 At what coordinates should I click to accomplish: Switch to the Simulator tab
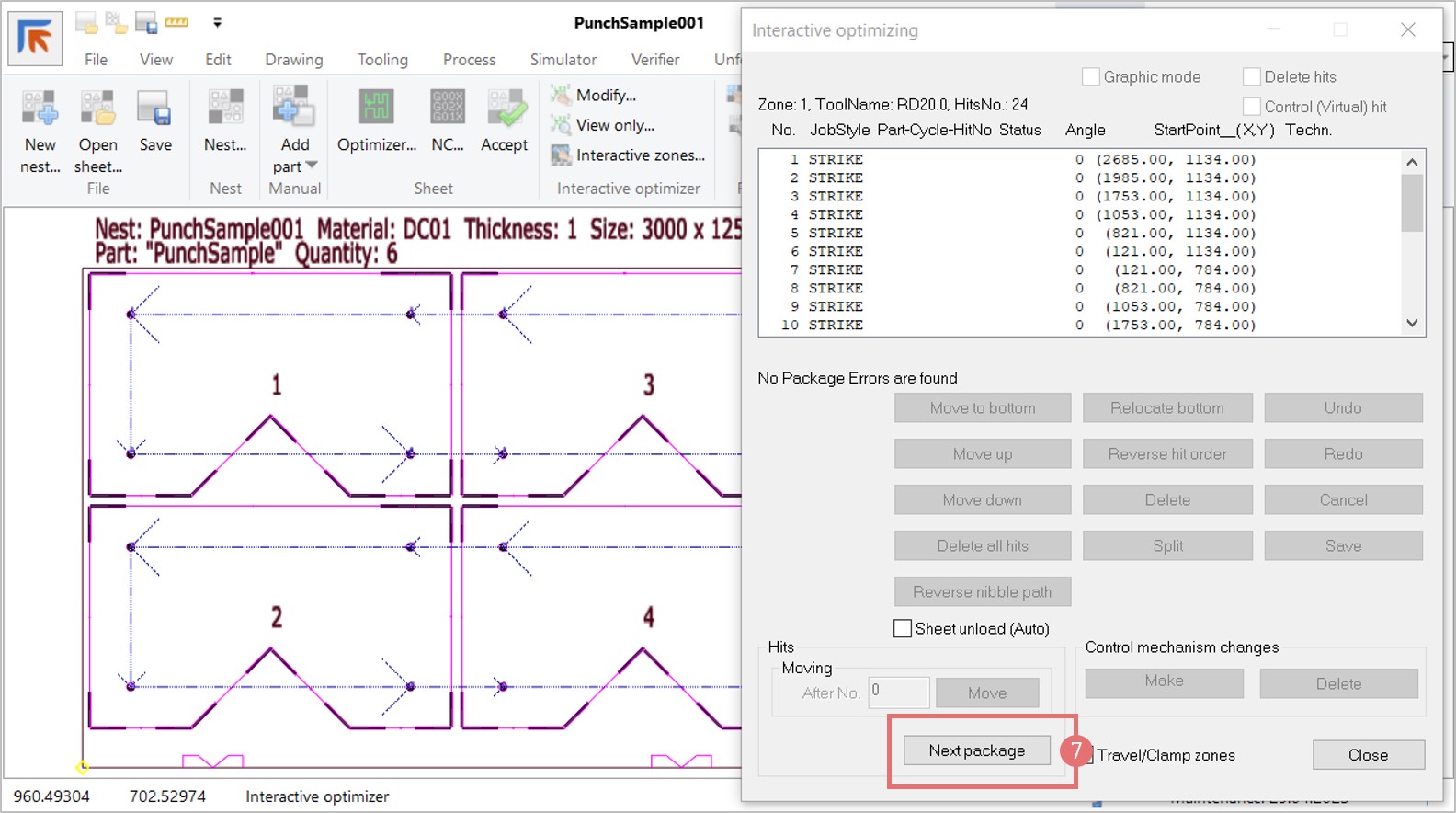pyautogui.click(x=563, y=60)
